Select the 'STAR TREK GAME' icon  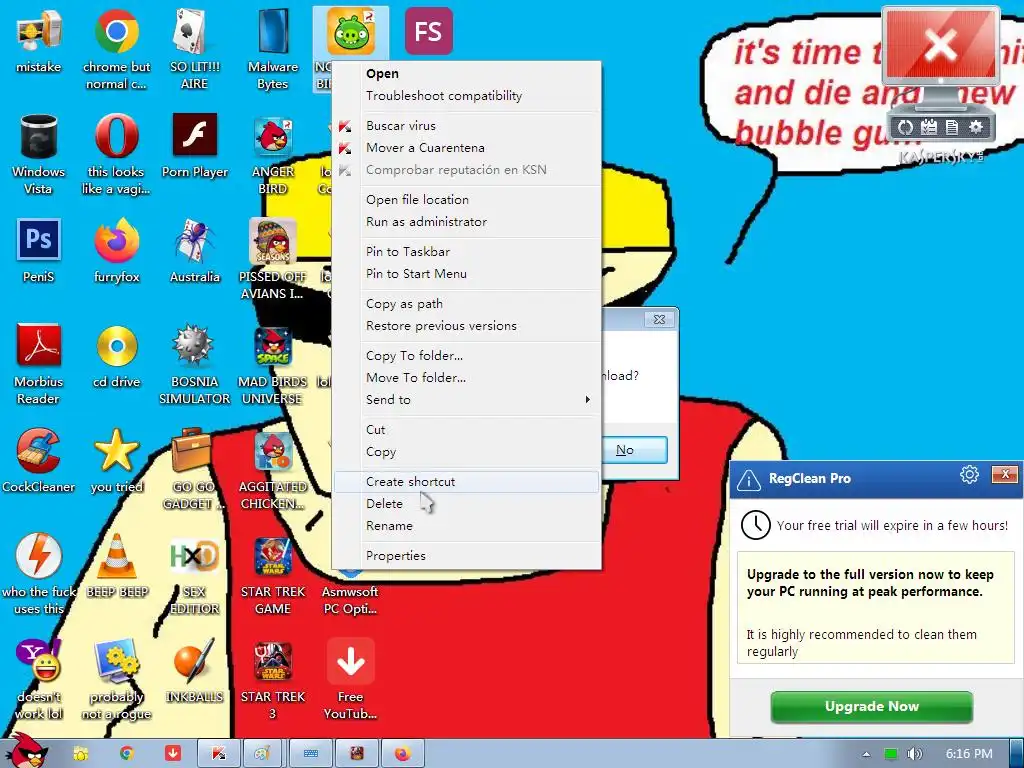click(272, 575)
